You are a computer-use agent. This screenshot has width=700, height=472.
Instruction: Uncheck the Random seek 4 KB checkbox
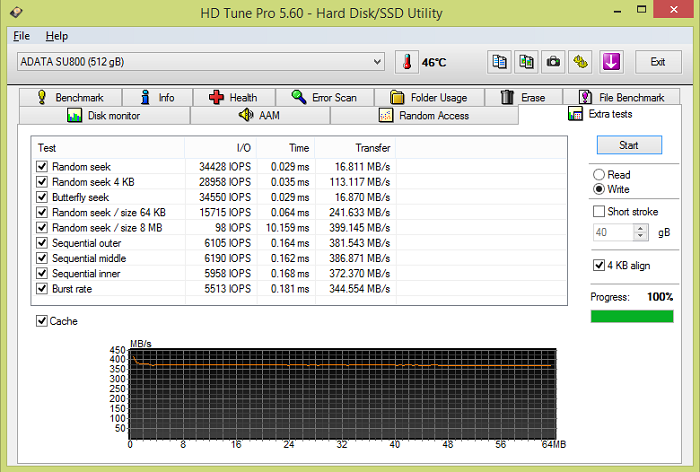[x=42, y=182]
